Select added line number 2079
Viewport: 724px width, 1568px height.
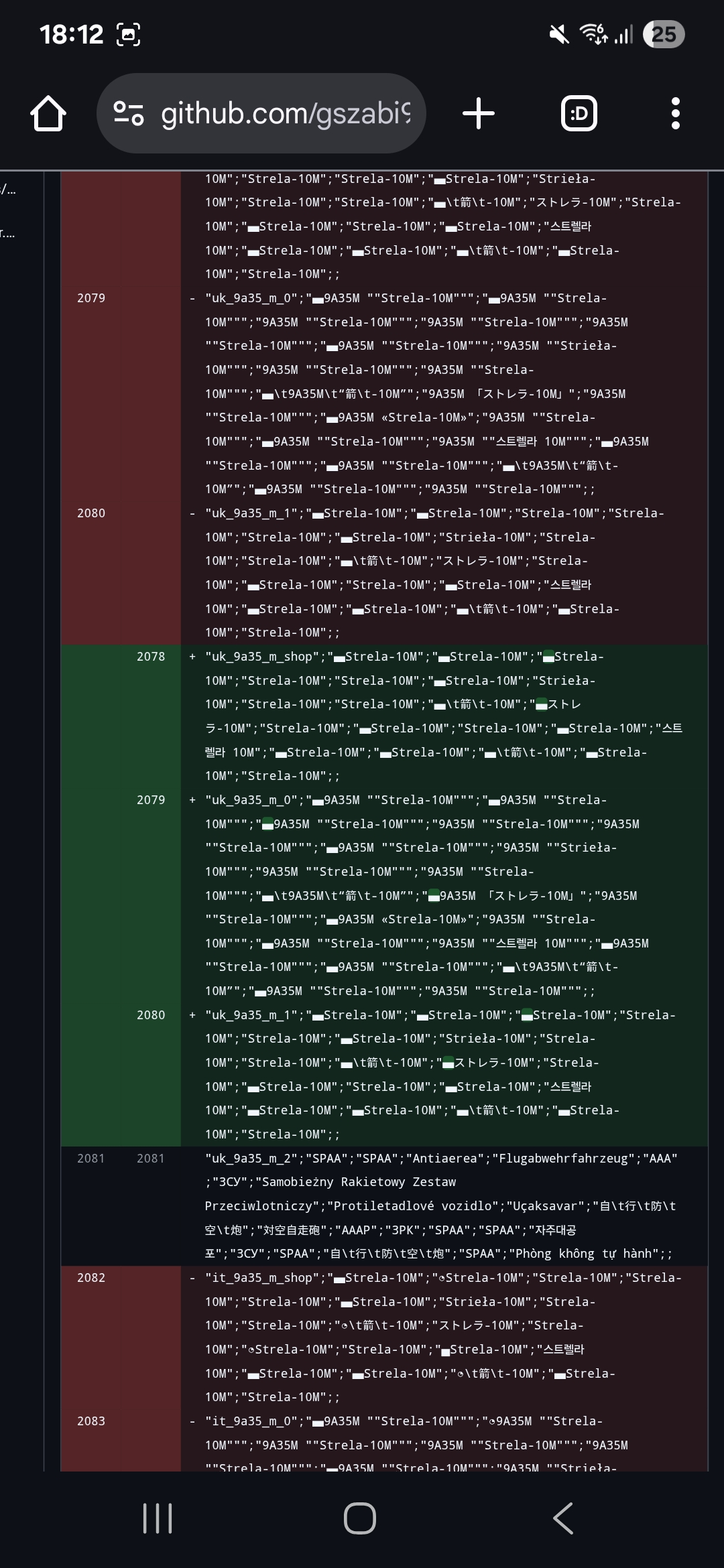coord(151,800)
